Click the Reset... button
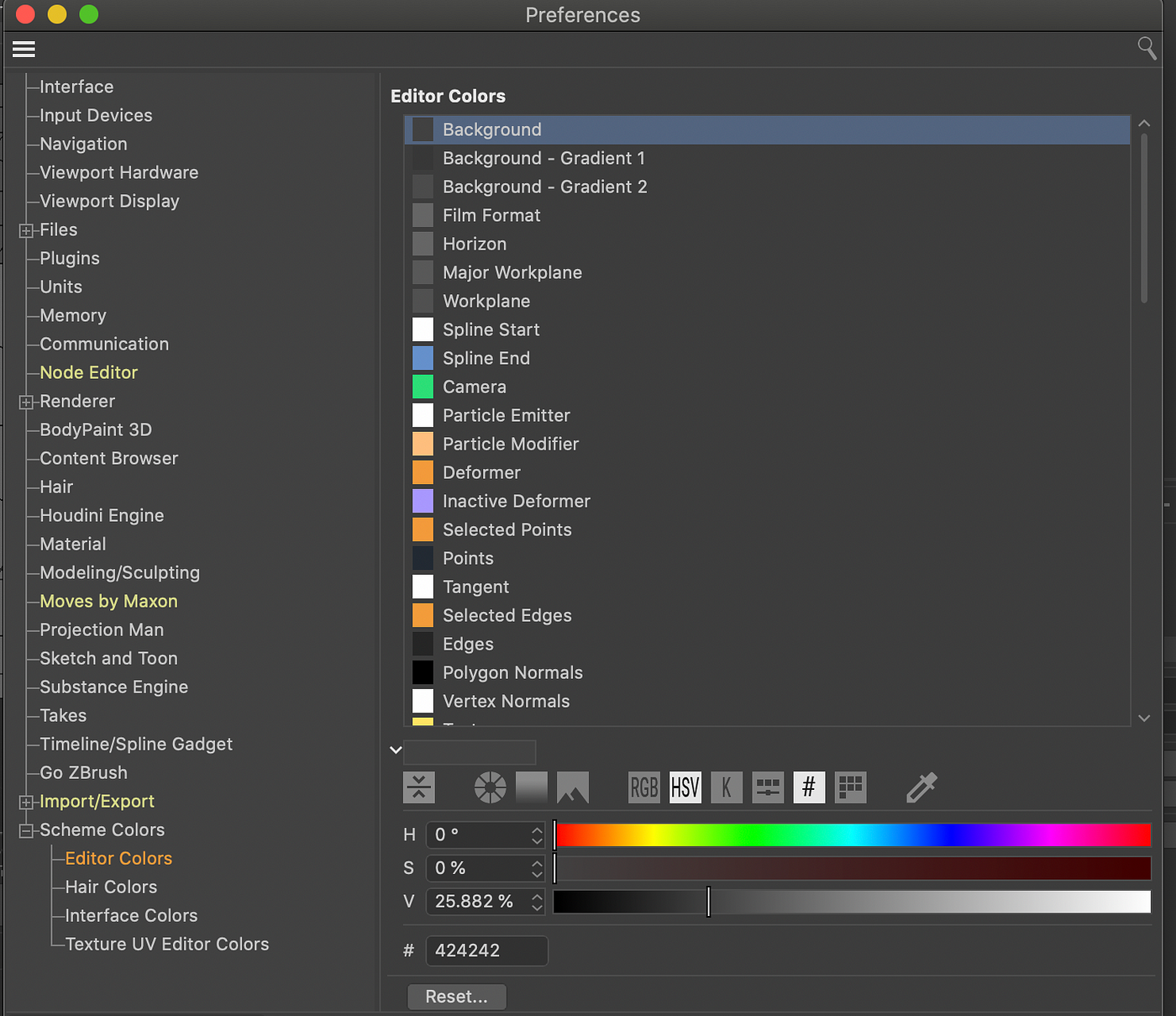 (x=457, y=997)
